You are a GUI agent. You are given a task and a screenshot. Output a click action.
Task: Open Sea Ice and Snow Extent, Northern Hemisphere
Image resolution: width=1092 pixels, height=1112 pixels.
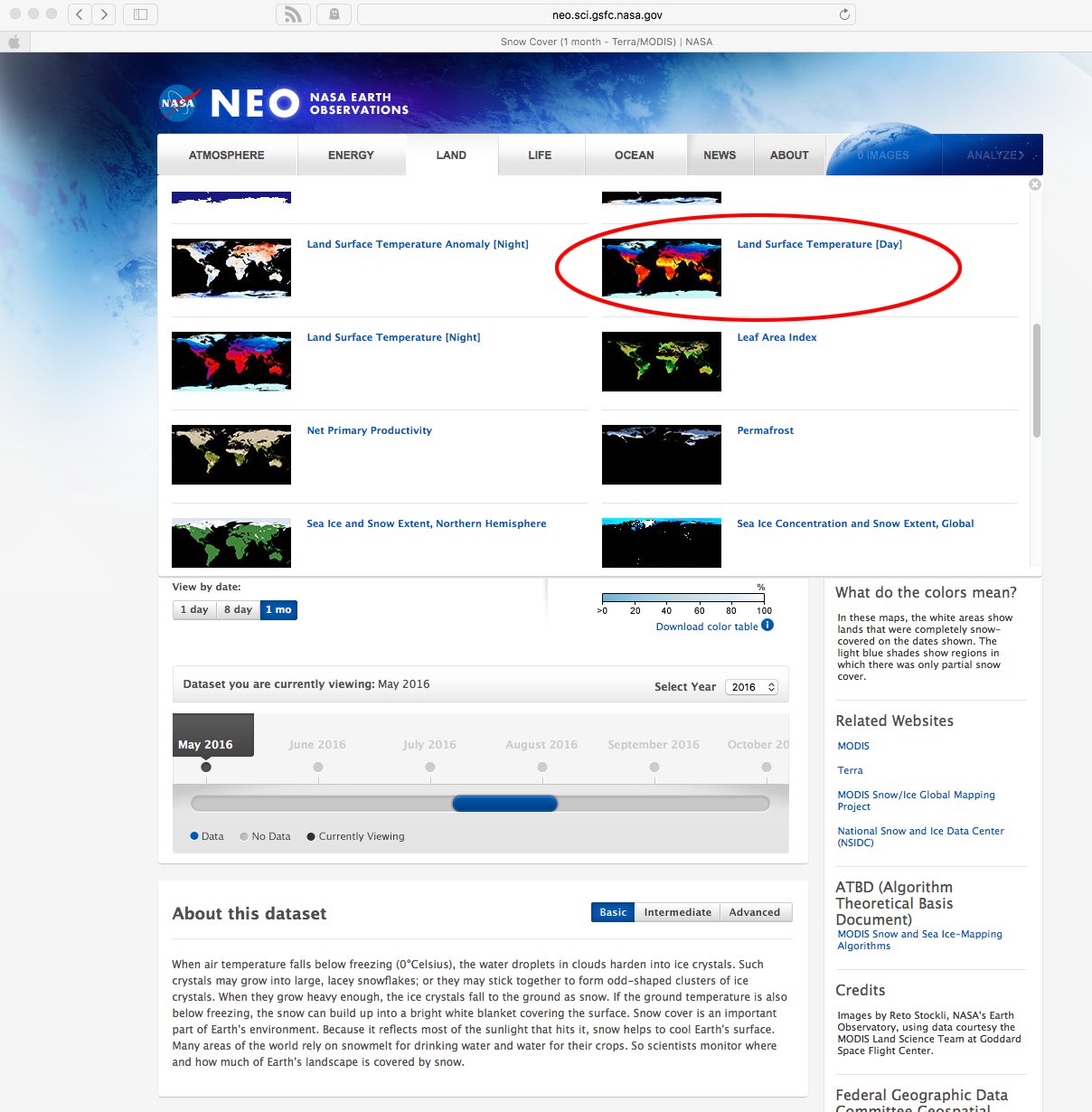(427, 523)
